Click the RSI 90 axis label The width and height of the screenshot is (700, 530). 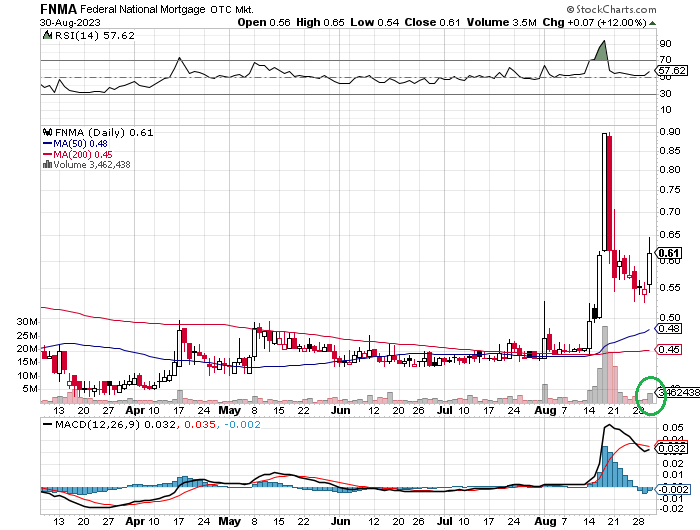[x=665, y=43]
